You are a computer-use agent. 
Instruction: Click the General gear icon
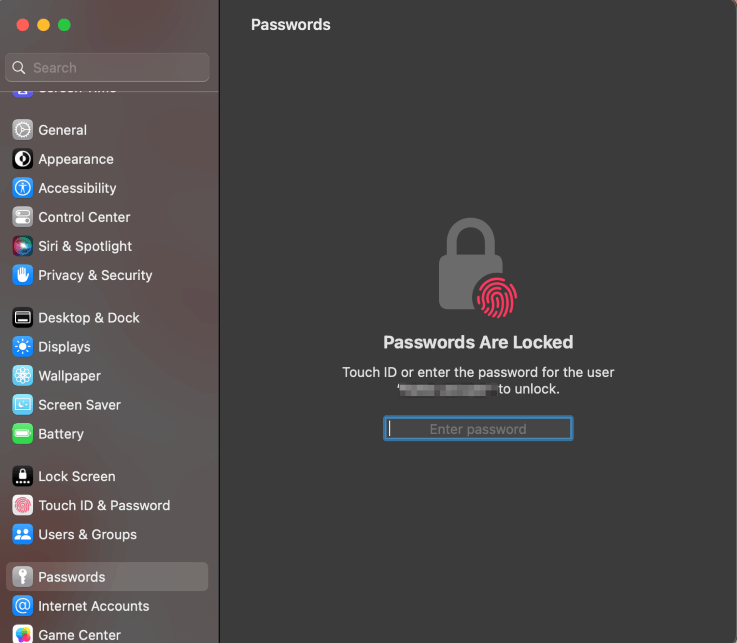[x=22, y=130]
